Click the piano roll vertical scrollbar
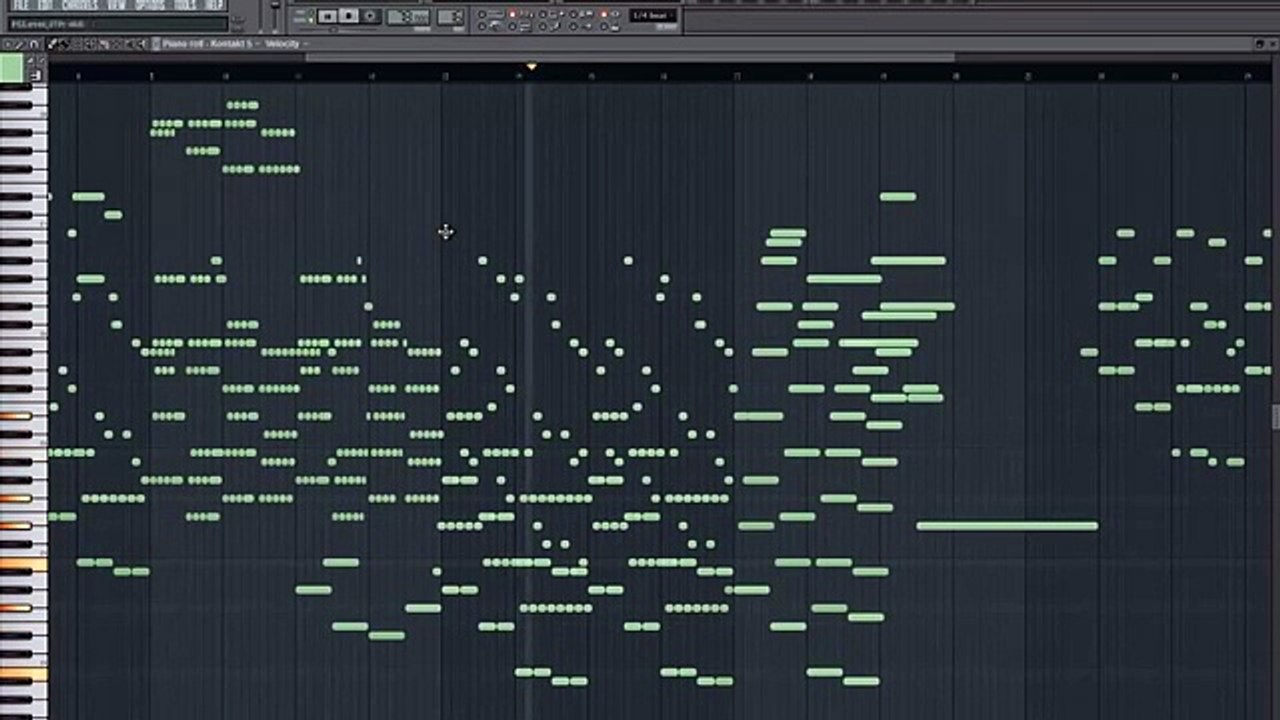Image resolution: width=1280 pixels, height=720 pixels. (x=1275, y=416)
